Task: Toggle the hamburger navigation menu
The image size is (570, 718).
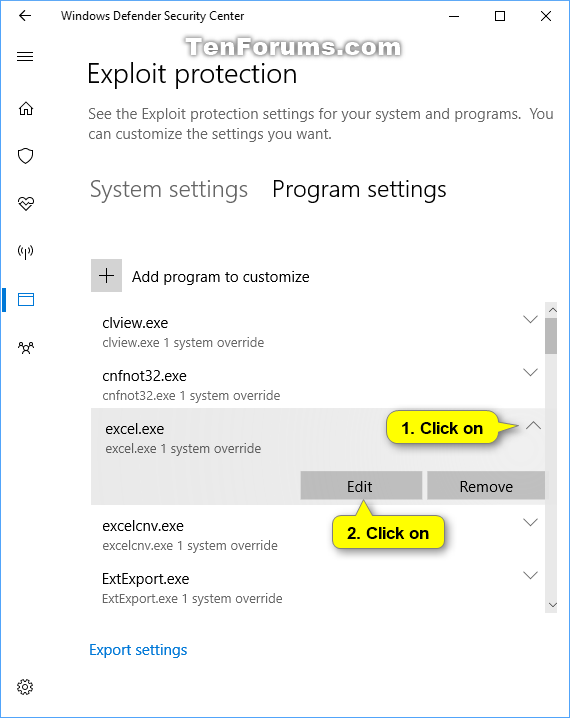Action: click(25, 57)
